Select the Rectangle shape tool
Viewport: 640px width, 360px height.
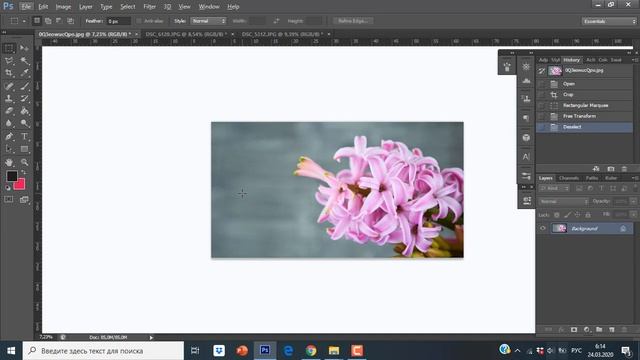point(24,149)
